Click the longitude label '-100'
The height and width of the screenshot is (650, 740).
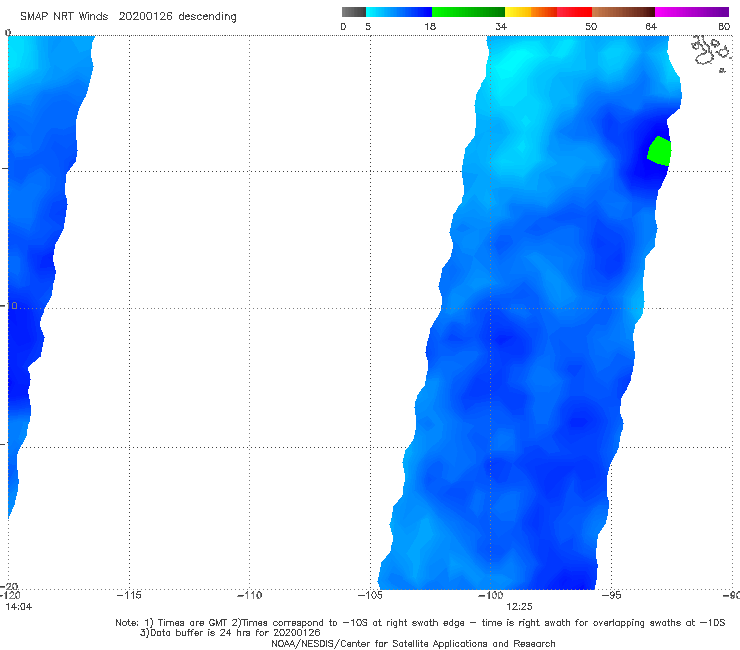(x=490, y=595)
